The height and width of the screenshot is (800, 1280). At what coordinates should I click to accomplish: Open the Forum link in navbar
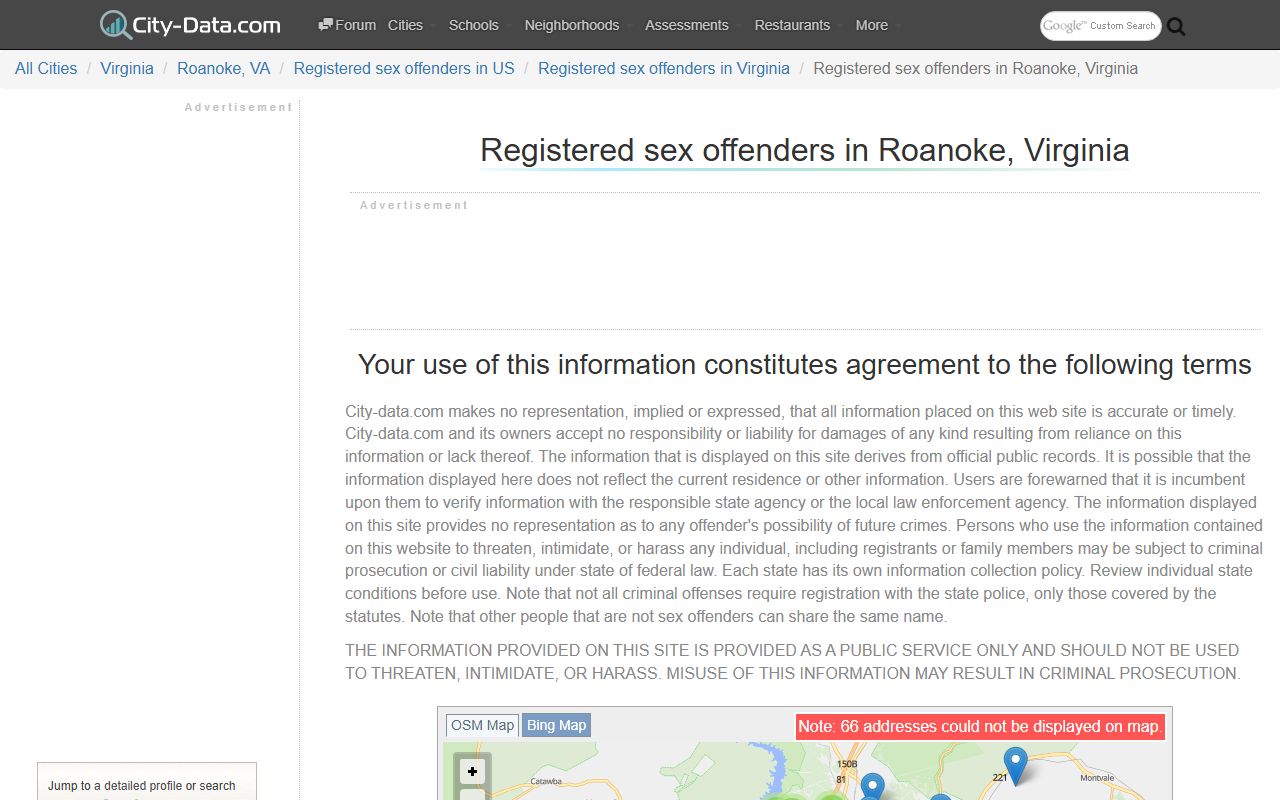[x=347, y=25]
